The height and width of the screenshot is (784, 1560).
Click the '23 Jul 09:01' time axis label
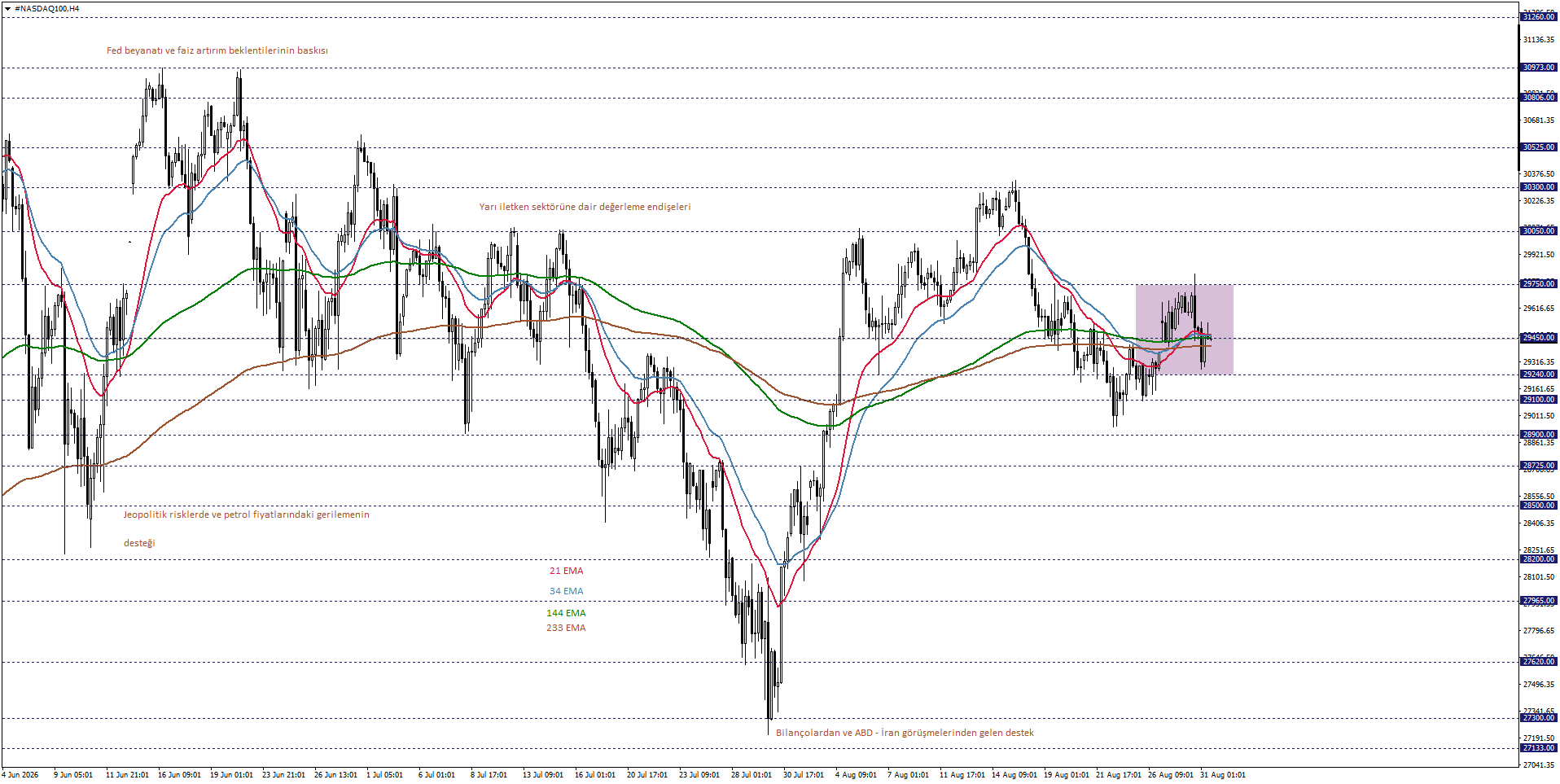pyautogui.click(x=699, y=775)
